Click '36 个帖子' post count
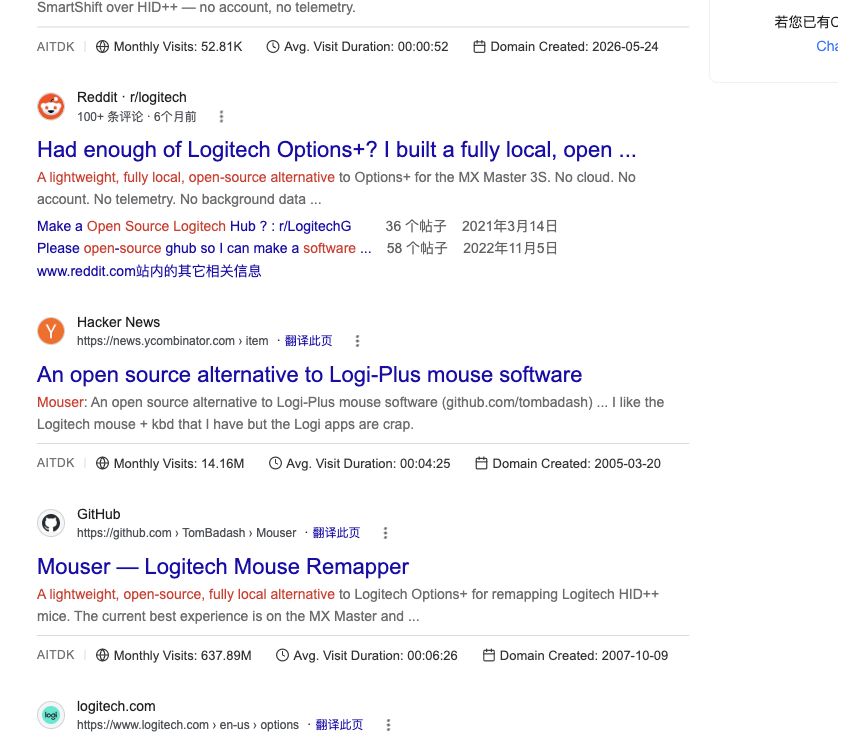 click(416, 226)
